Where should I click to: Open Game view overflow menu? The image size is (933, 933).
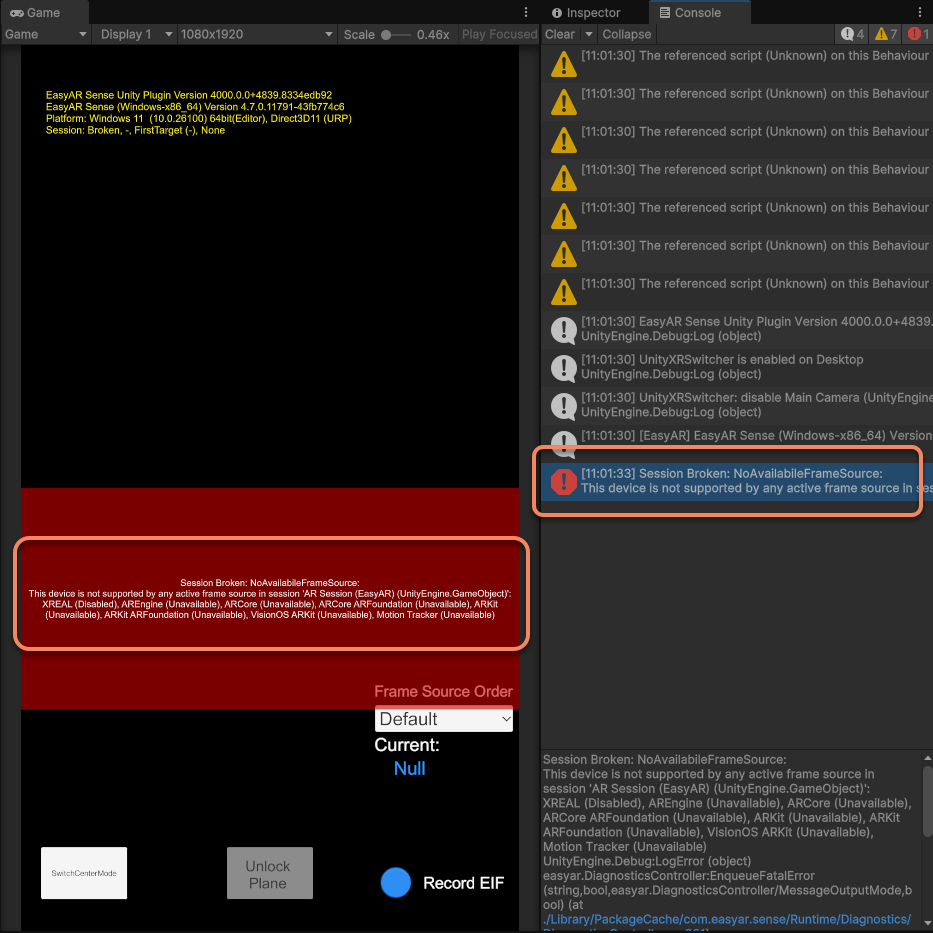[x=525, y=11]
